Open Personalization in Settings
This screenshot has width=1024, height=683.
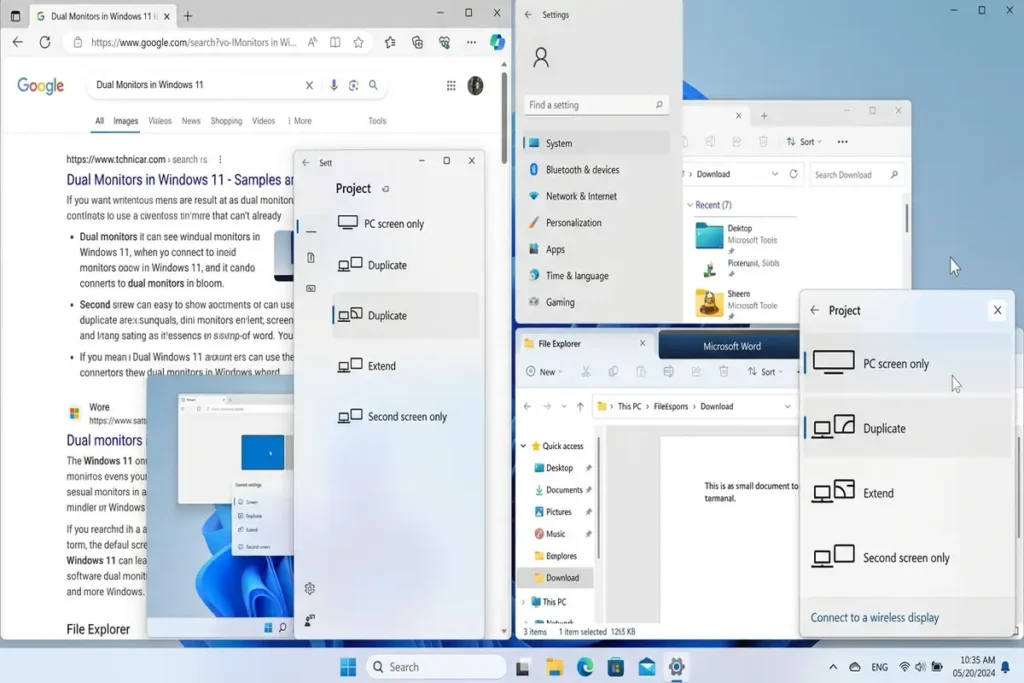[x=598, y=223]
